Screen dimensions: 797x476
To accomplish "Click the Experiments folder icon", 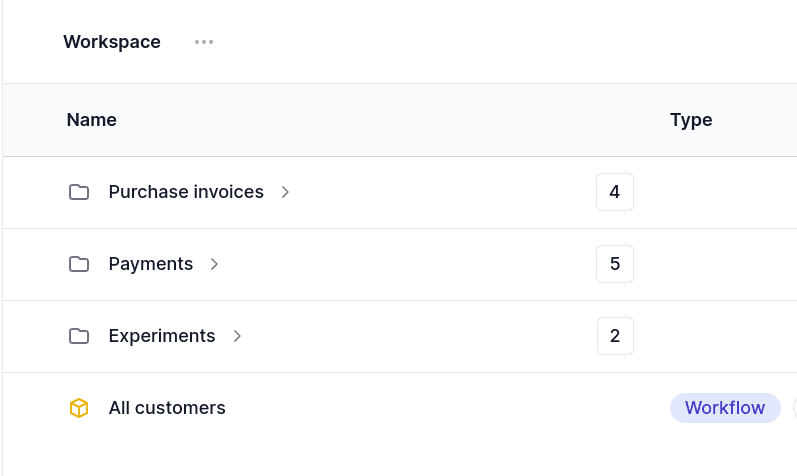I will 79,336.
